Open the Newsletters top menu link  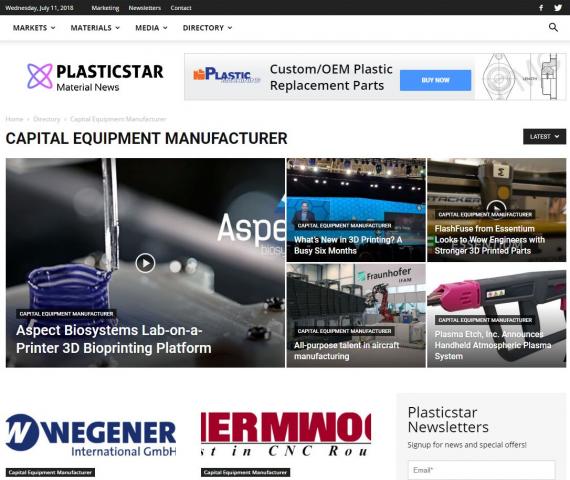pyautogui.click(x=145, y=8)
